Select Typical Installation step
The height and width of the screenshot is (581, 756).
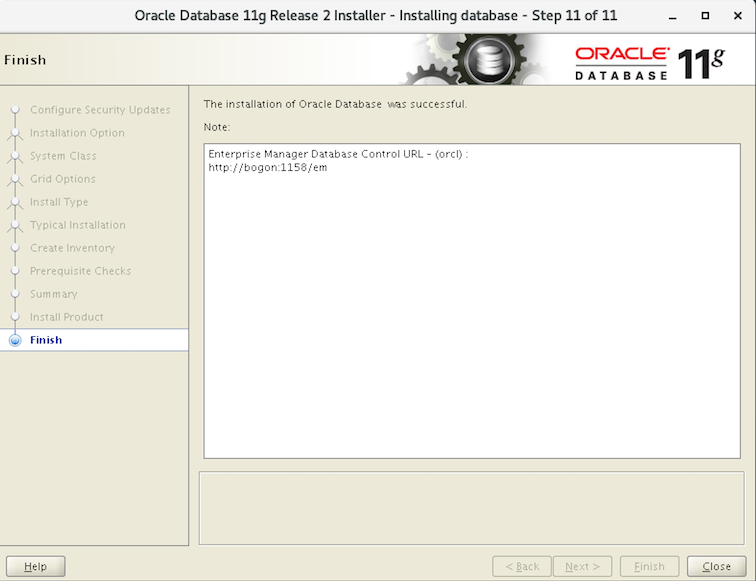click(x=78, y=225)
